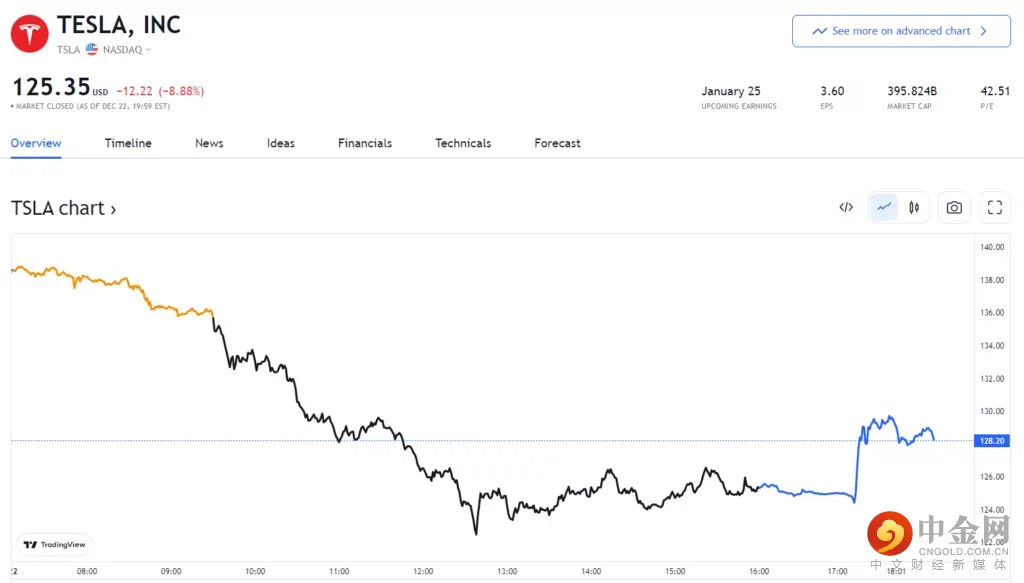Open the embed code icon
The image size is (1024, 583).
(x=846, y=207)
